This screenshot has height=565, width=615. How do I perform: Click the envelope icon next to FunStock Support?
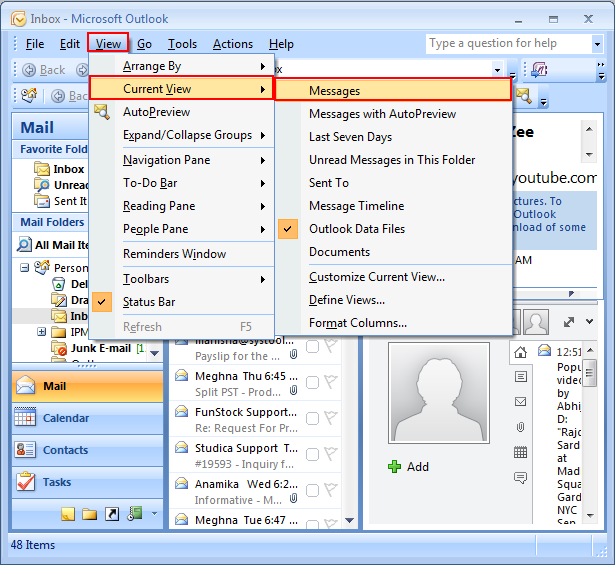(181, 411)
